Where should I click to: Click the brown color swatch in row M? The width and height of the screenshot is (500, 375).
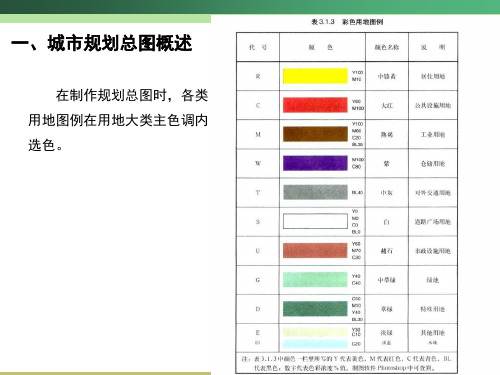(315, 134)
